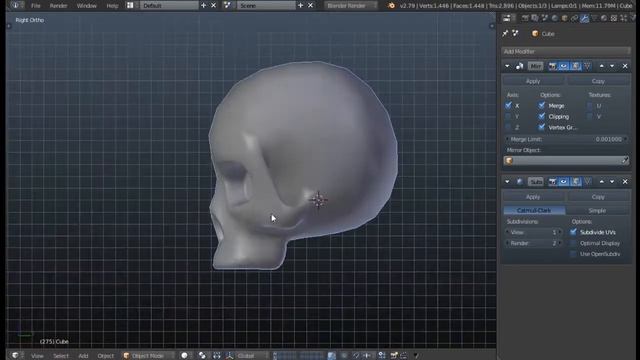Open the Window menu
The image size is (640, 360).
[x=87, y=6]
